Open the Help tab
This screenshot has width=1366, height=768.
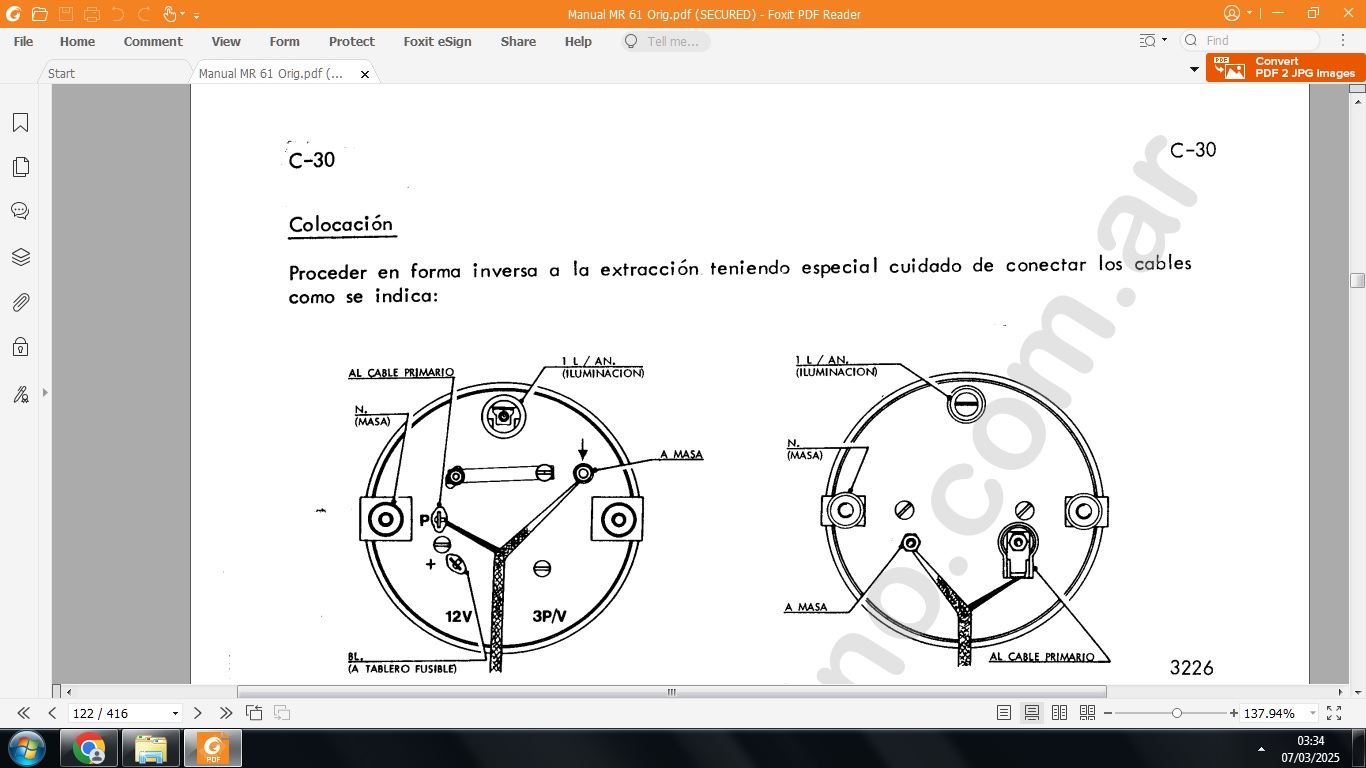pyautogui.click(x=578, y=42)
